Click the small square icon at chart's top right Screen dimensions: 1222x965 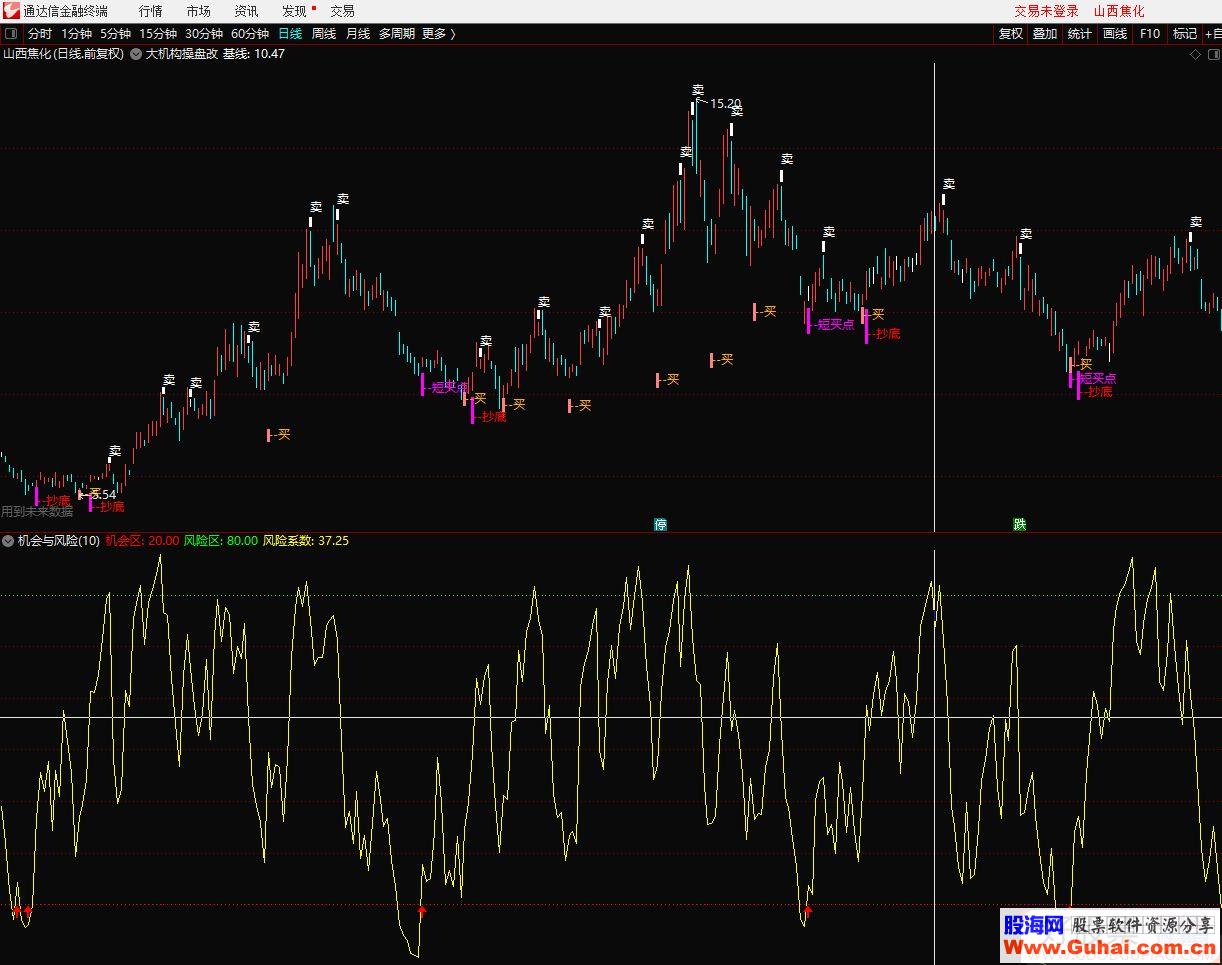pyautogui.click(x=1212, y=55)
